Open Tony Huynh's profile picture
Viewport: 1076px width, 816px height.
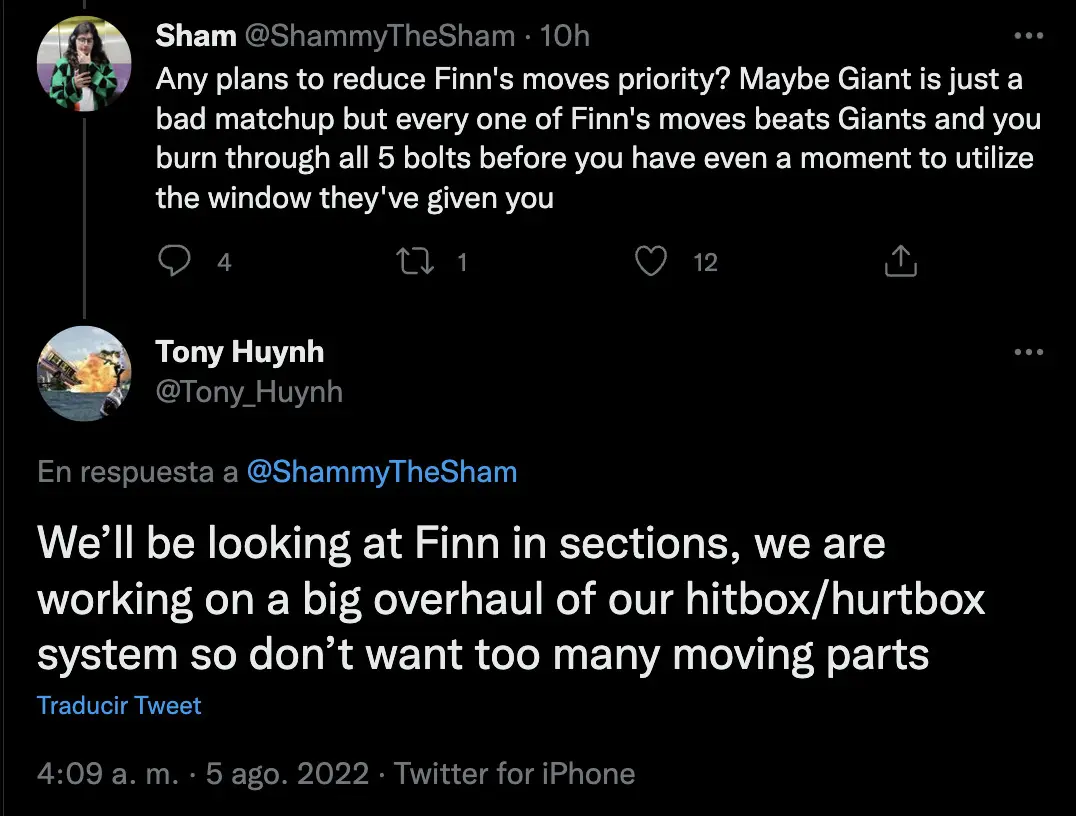pos(84,373)
